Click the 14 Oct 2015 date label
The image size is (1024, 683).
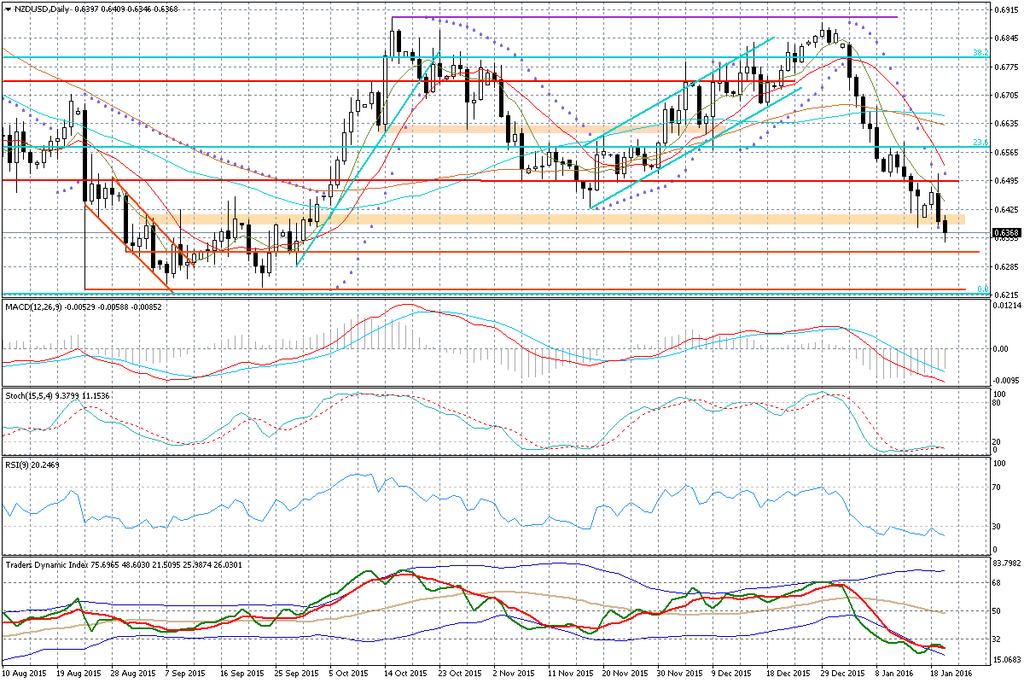coord(405,673)
